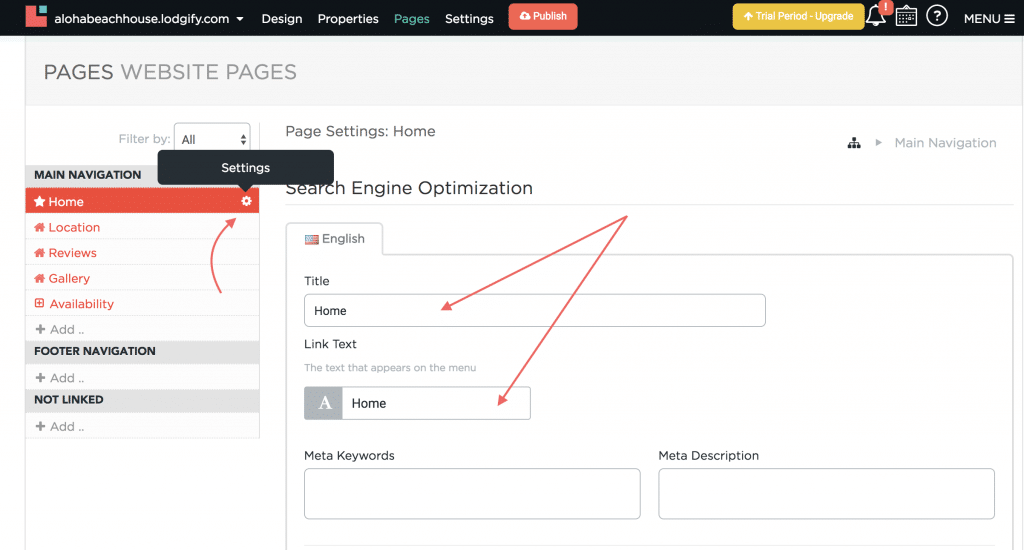Open the notifications bell icon
Viewport: 1024px width, 550px height.
tap(875, 17)
